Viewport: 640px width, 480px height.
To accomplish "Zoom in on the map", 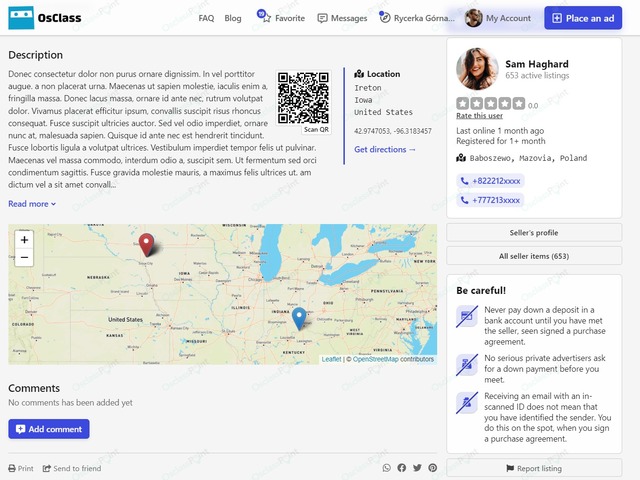I will [25, 240].
